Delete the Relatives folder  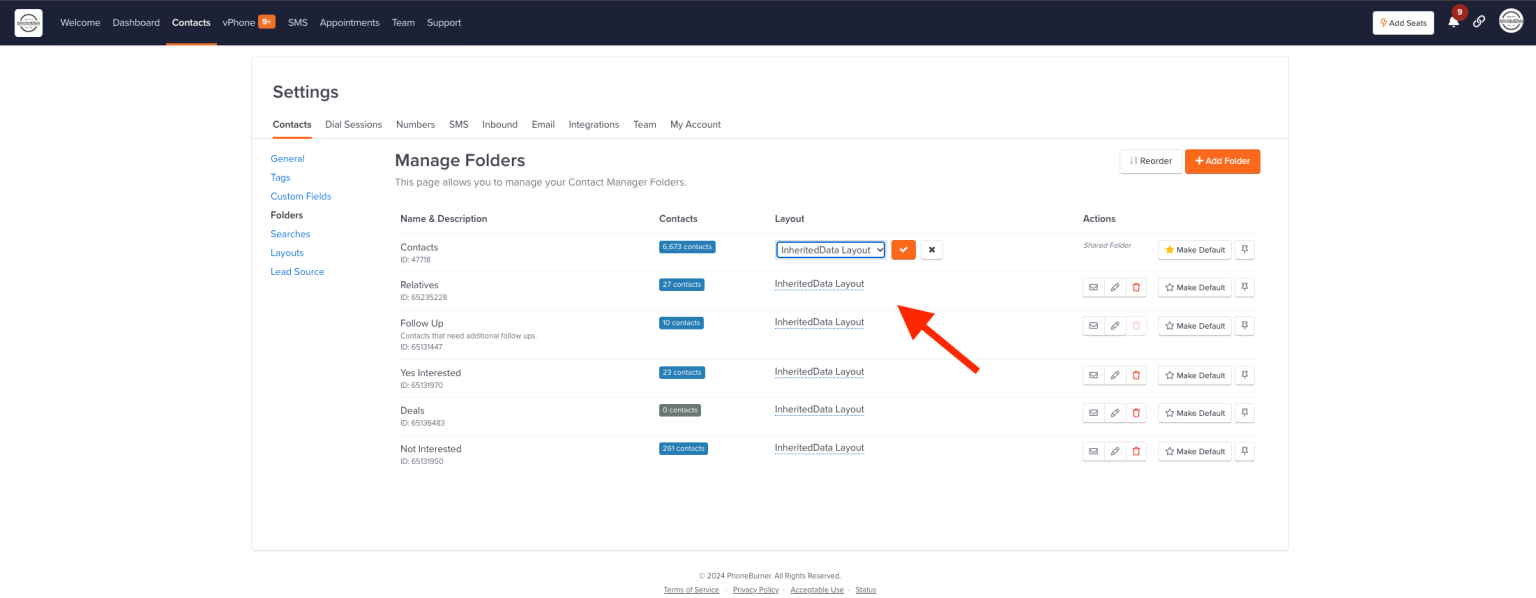pos(1135,287)
